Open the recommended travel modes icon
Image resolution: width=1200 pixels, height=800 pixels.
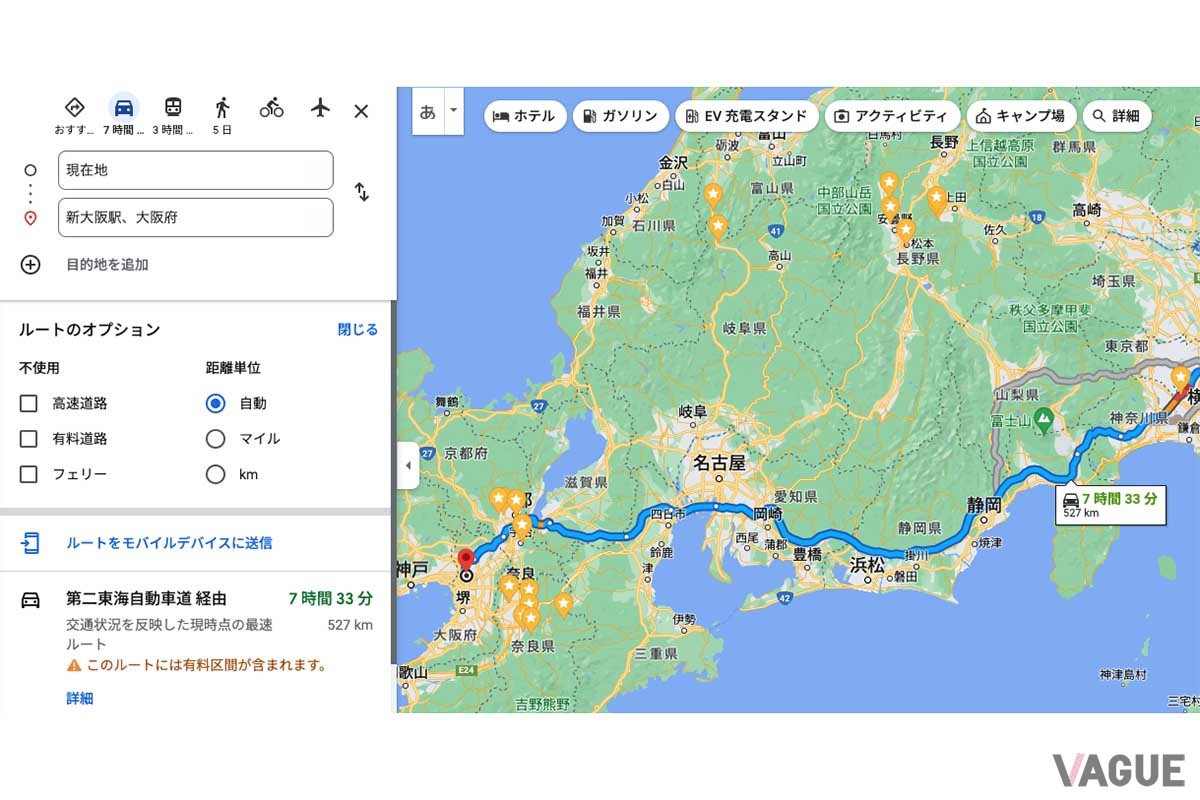(74, 105)
